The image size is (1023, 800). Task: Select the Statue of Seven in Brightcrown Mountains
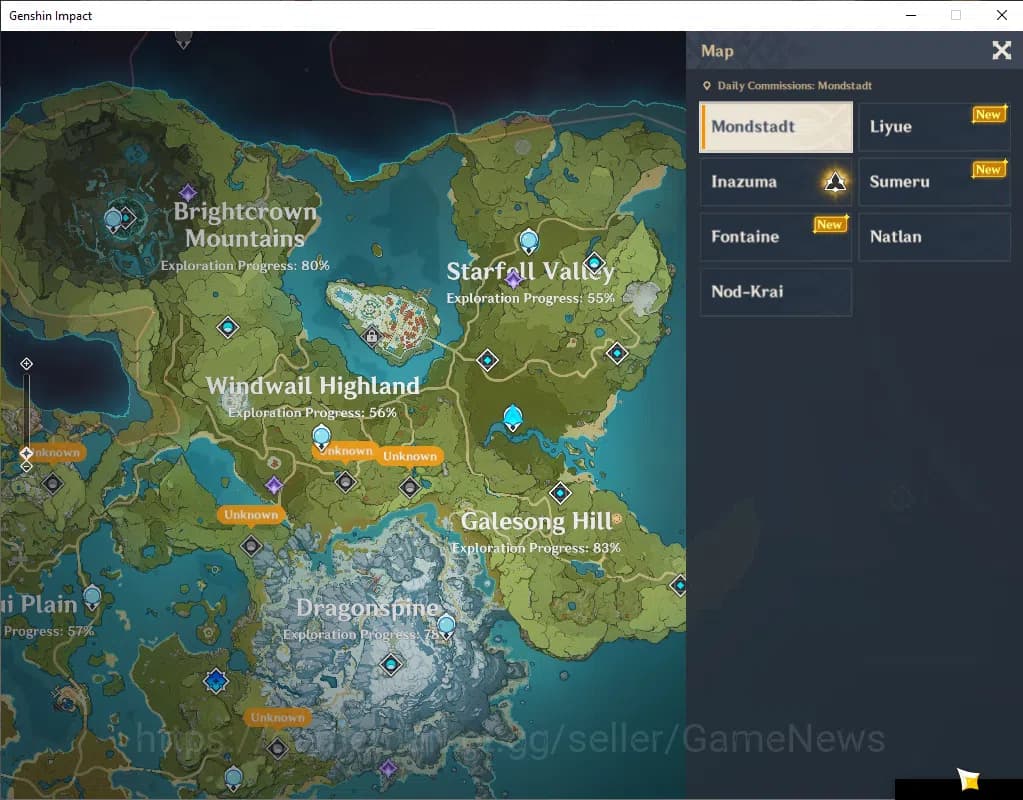pos(114,220)
